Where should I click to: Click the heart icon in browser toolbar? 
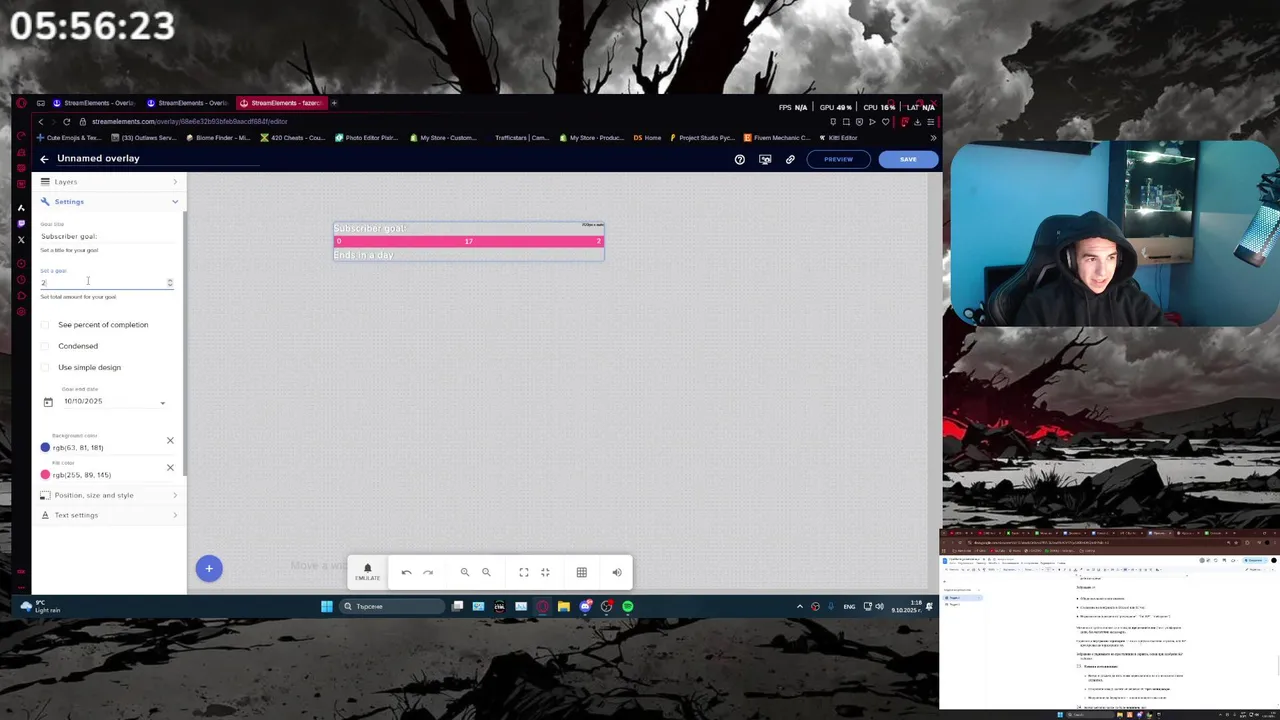[x=885, y=122]
